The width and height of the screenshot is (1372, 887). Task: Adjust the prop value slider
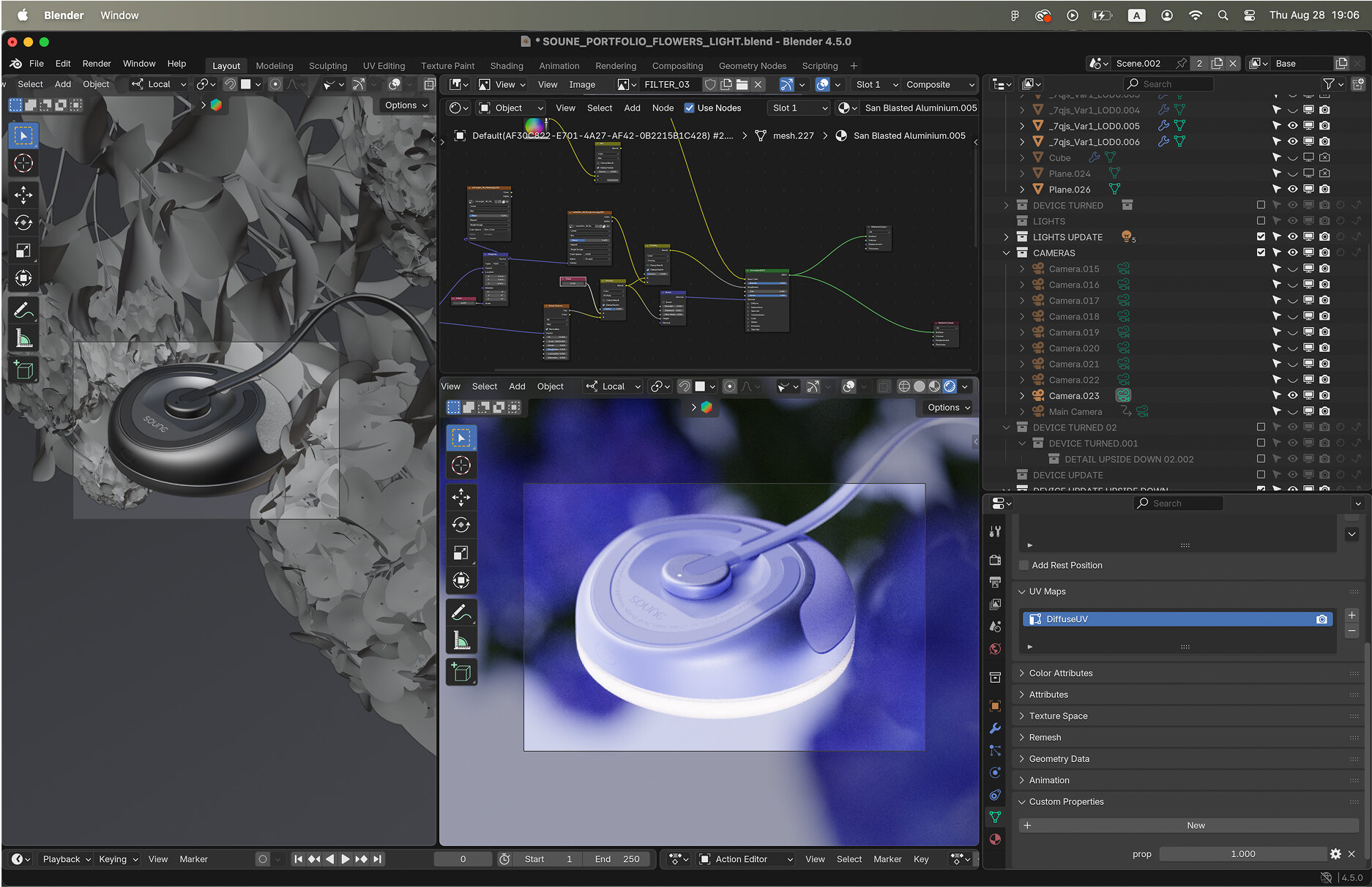(x=1242, y=853)
